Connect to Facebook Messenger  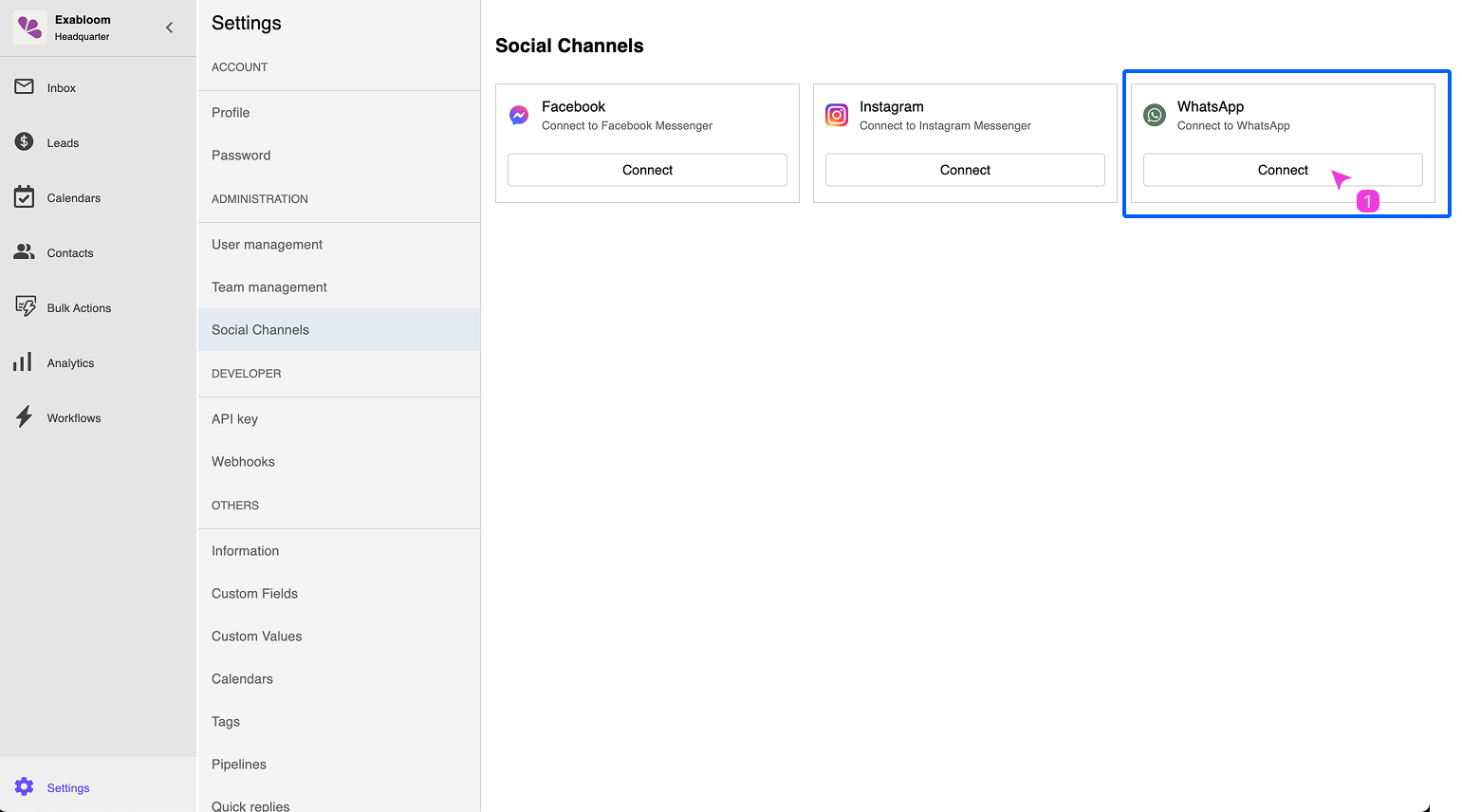(647, 170)
